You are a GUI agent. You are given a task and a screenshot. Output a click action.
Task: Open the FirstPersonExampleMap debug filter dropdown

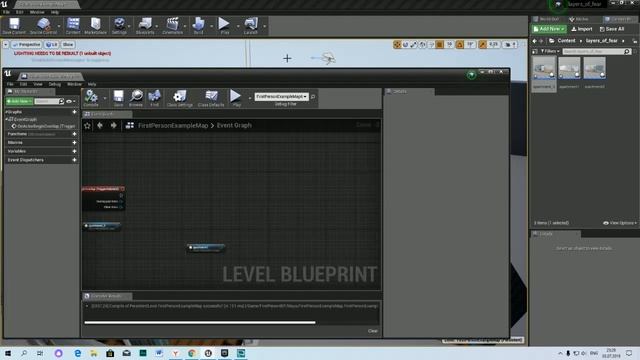pyautogui.click(x=282, y=97)
